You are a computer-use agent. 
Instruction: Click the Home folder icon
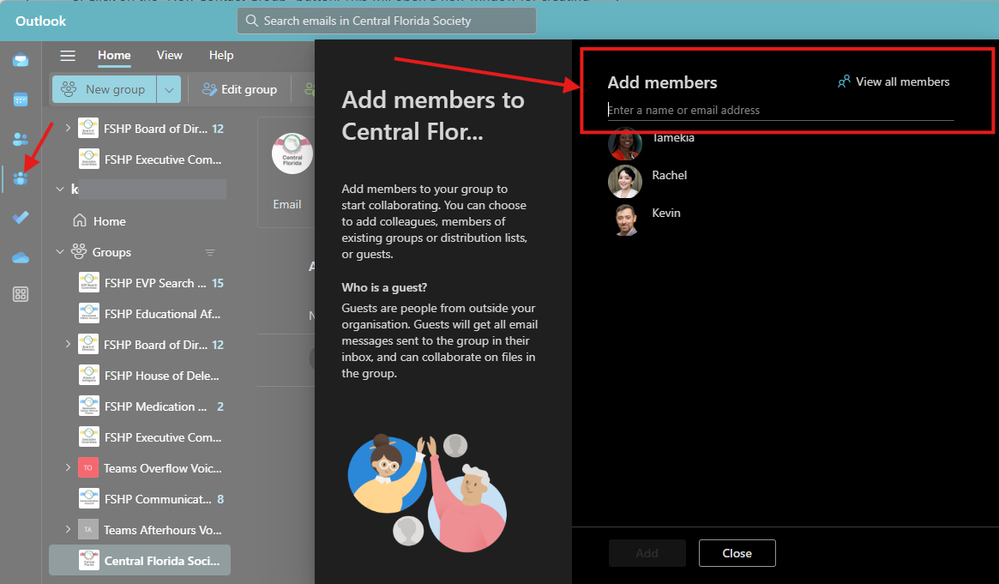[x=80, y=220]
